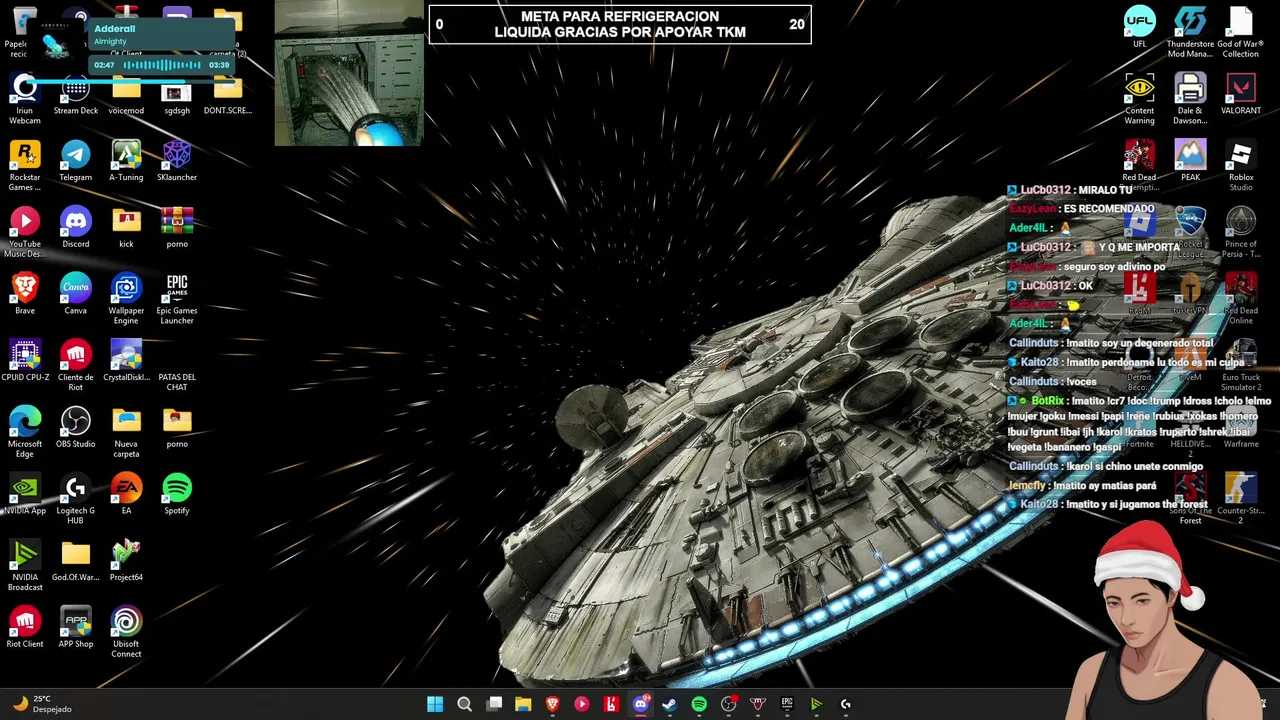Viewport: 1280px width, 720px height.
Task: Open the Dale & Dawson shortcut
Action: [1190, 99]
